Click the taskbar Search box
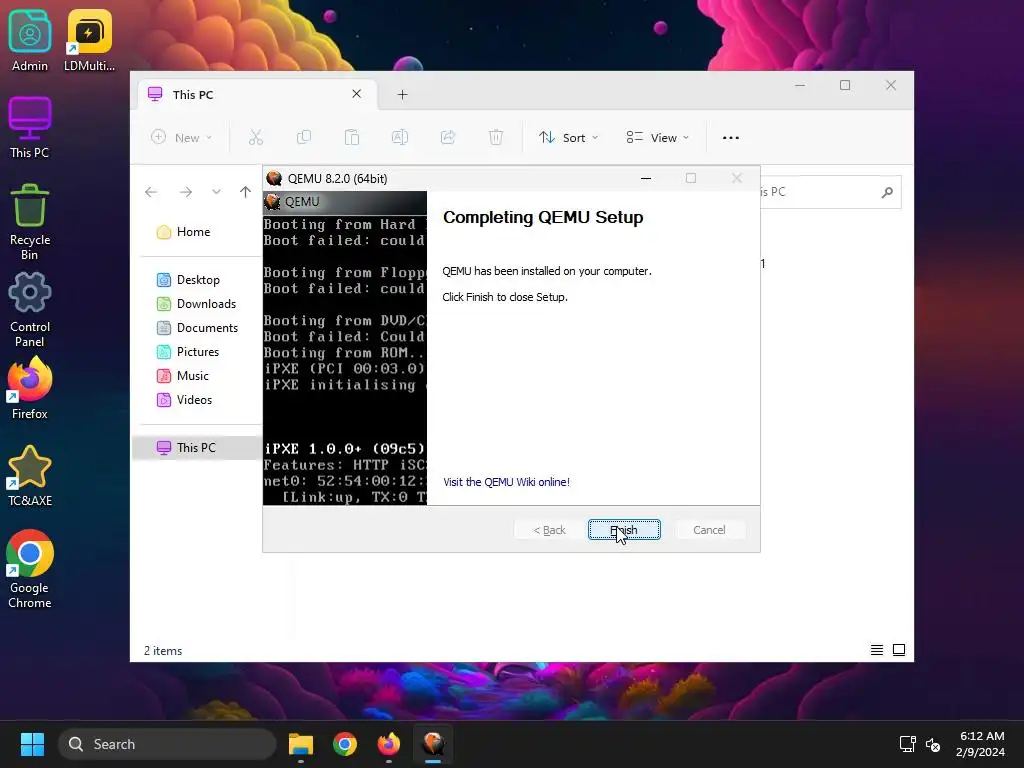The height and width of the screenshot is (768, 1024). [168, 744]
